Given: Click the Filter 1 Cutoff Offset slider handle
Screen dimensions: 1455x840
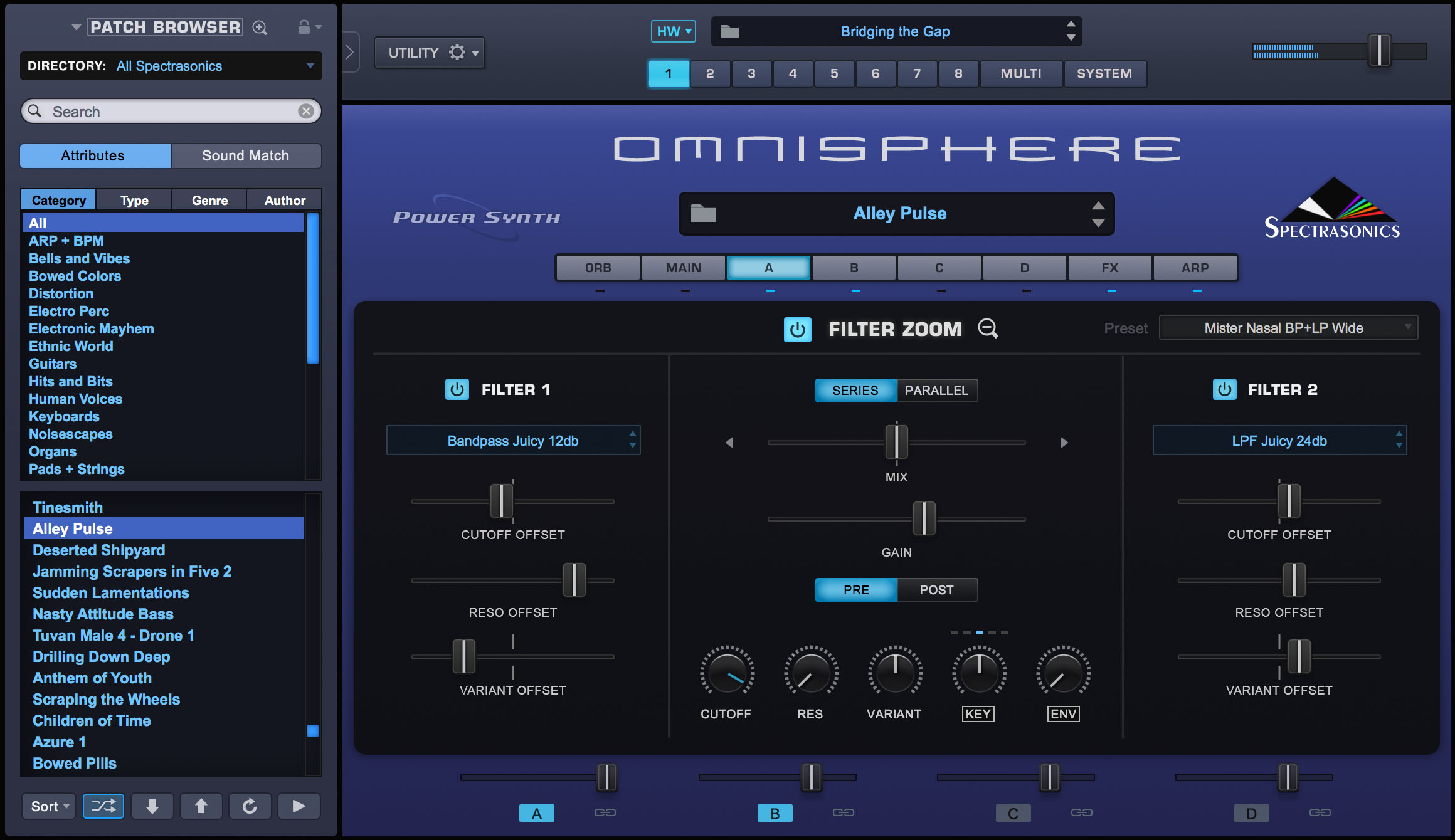Looking at the screenshot, I should pos(501,501).
